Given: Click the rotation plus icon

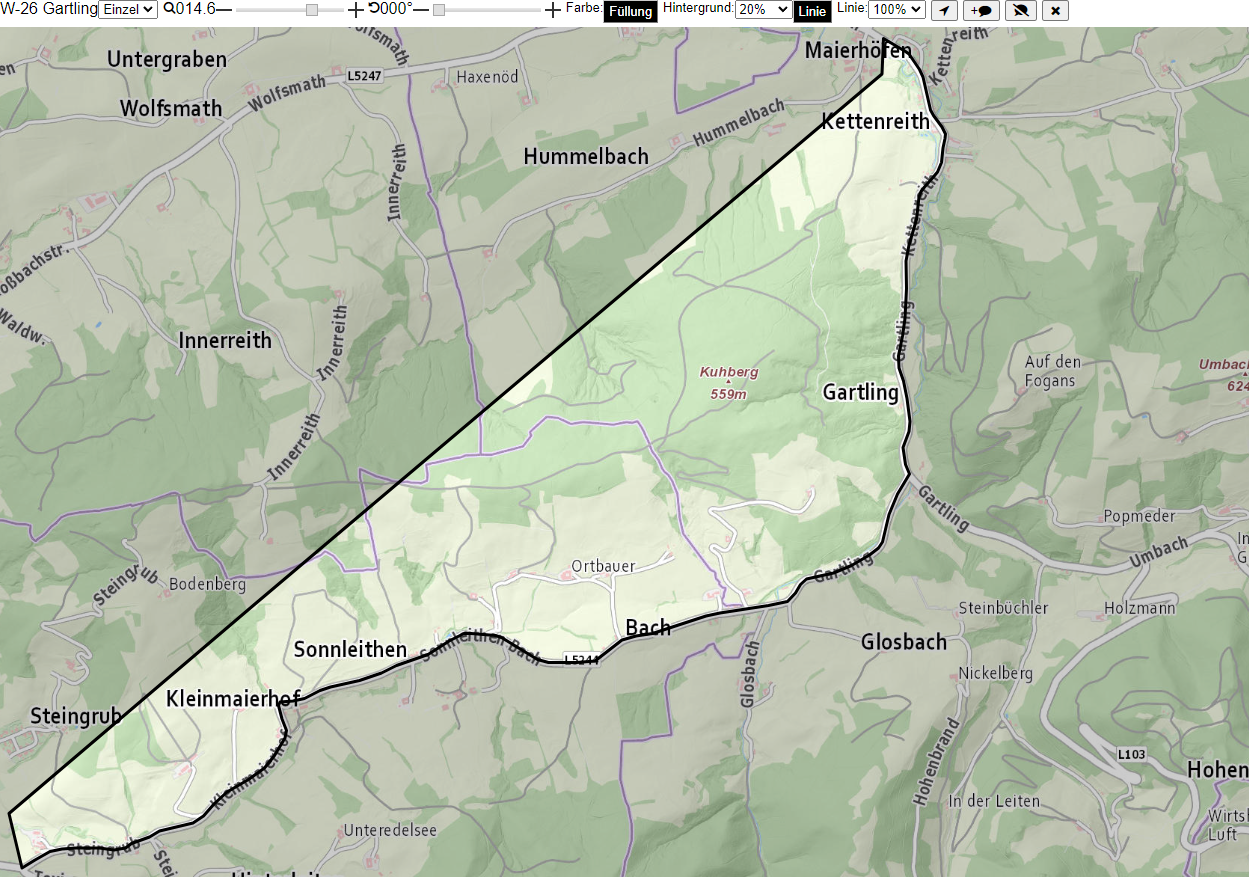Looking at the screenshot, I should click(553, 9).
